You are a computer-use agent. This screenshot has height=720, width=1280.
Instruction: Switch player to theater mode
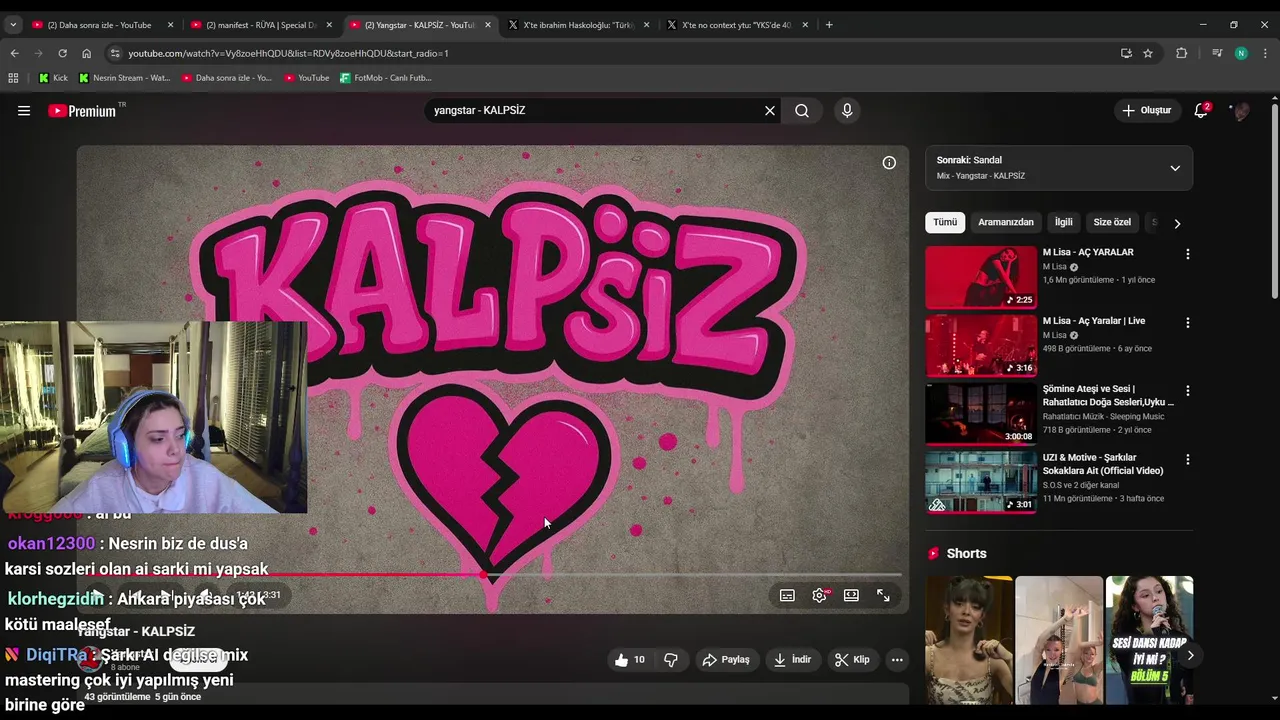point(851,595)
